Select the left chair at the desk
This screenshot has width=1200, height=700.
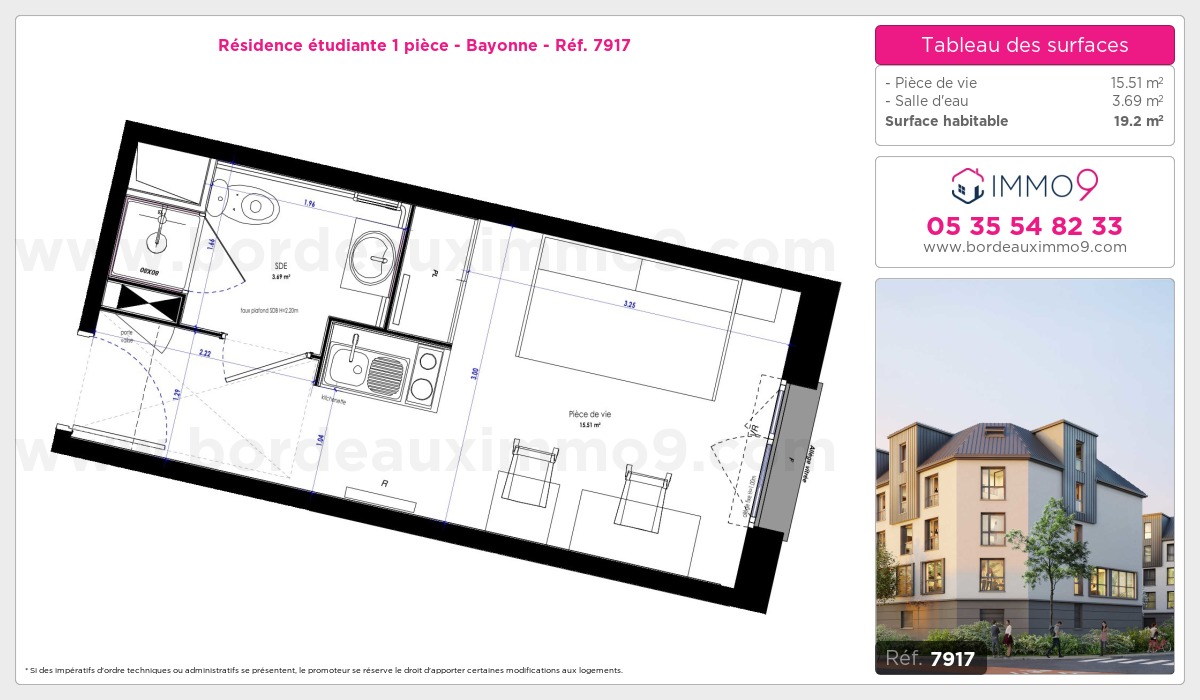pos(526,471)
